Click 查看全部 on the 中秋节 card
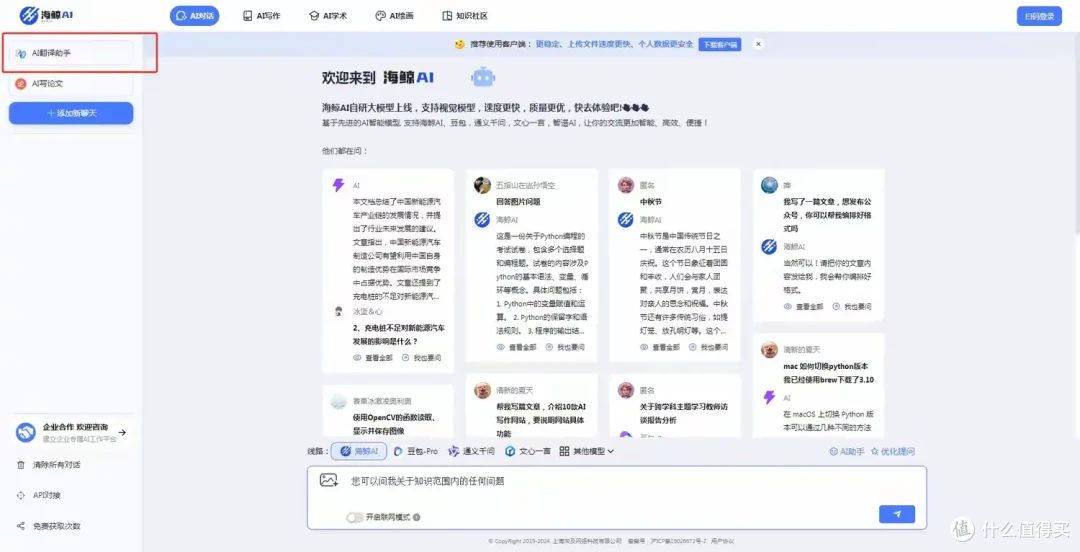Viewport: 1080px width, 552px height. pos(660,347)
